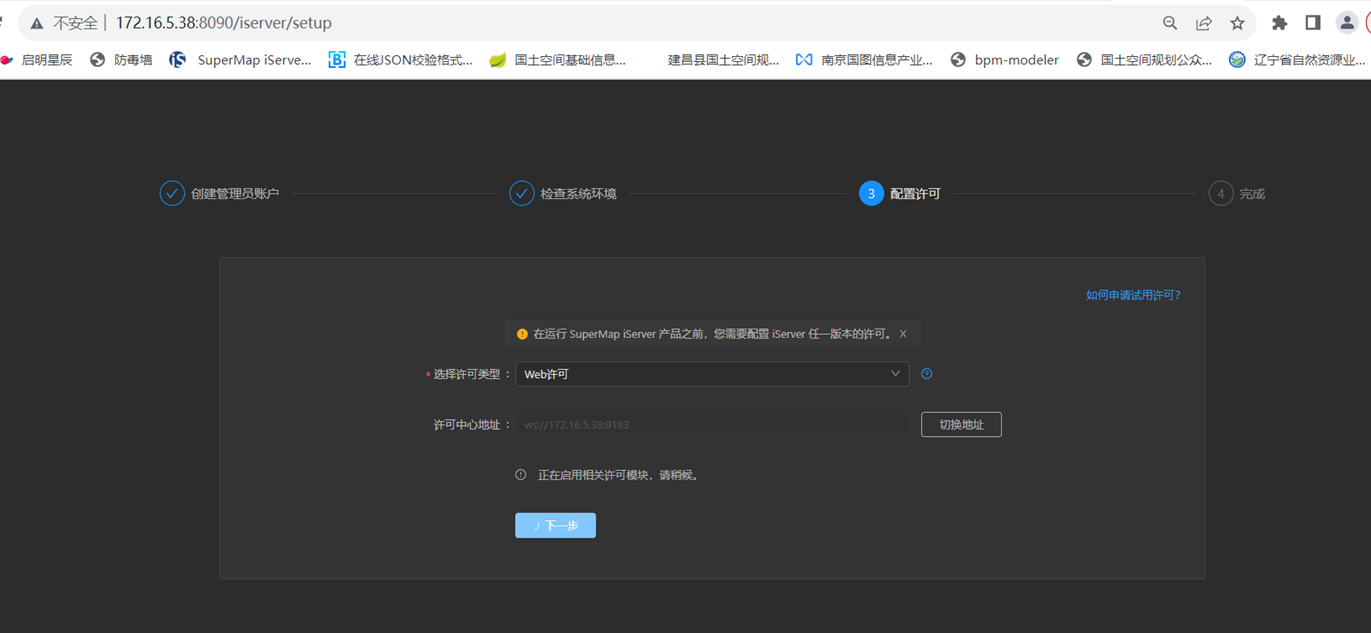Close the iServer license alert message
1371x633 pixels.
[903, 334]
